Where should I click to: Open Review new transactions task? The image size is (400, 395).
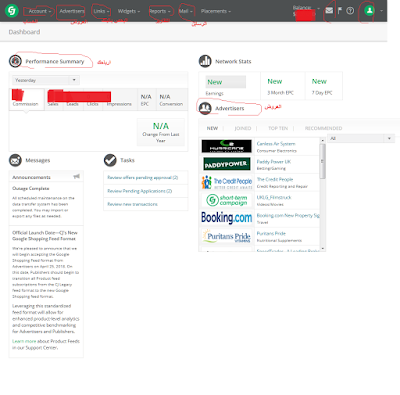coord(132,204)
